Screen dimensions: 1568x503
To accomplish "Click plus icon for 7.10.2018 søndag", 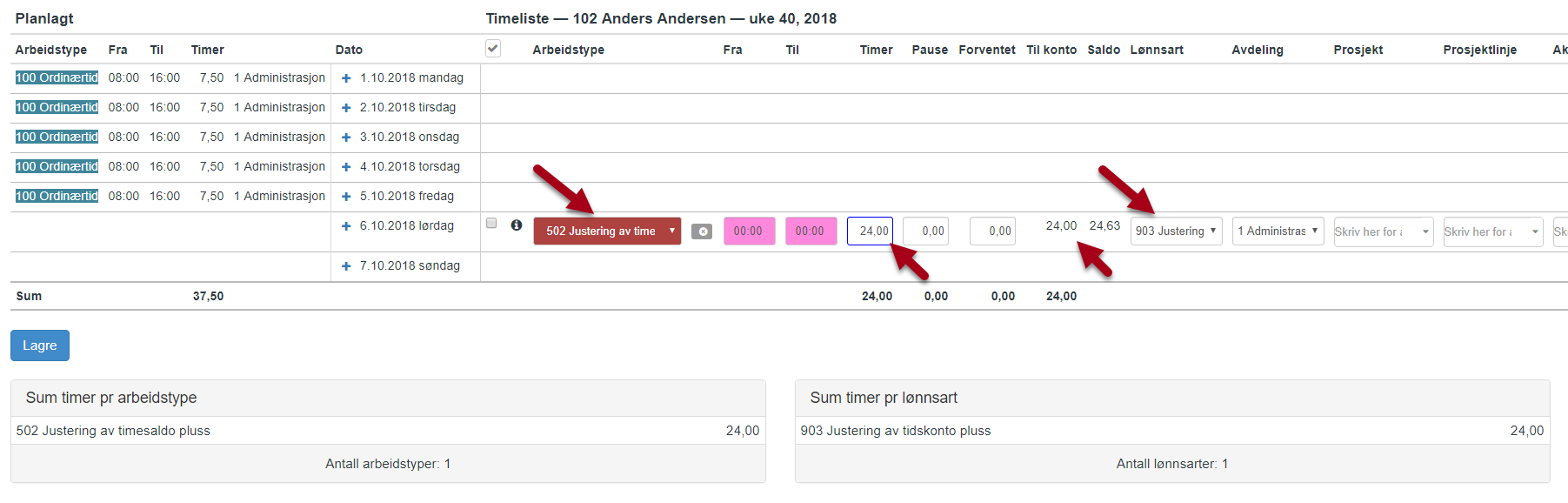I will (346, 266).
